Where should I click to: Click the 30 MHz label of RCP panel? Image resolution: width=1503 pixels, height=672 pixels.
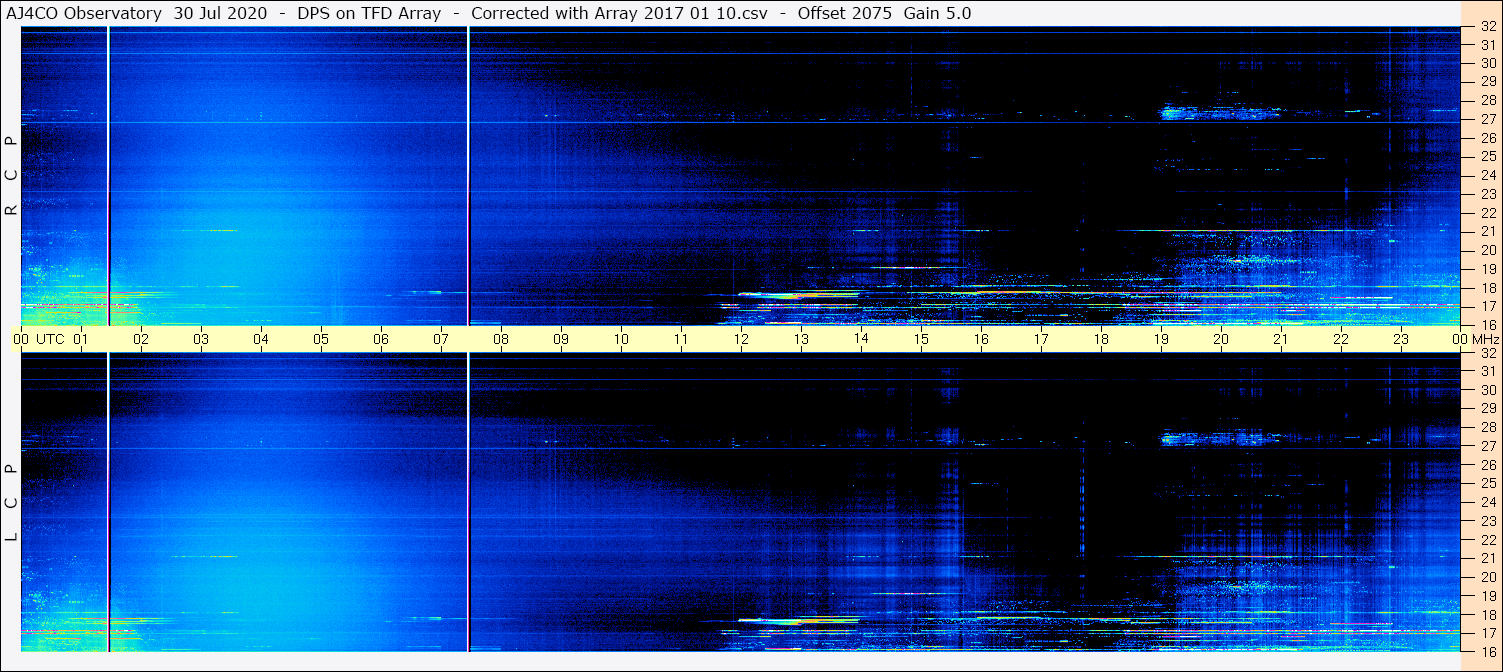pos(1488,63)
